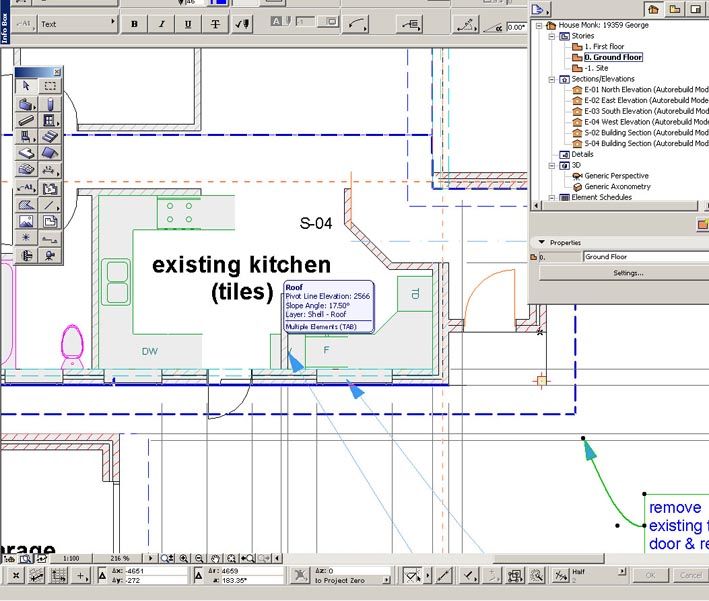
Task: Collapse the Stories tree node
Action: [552, 36]
